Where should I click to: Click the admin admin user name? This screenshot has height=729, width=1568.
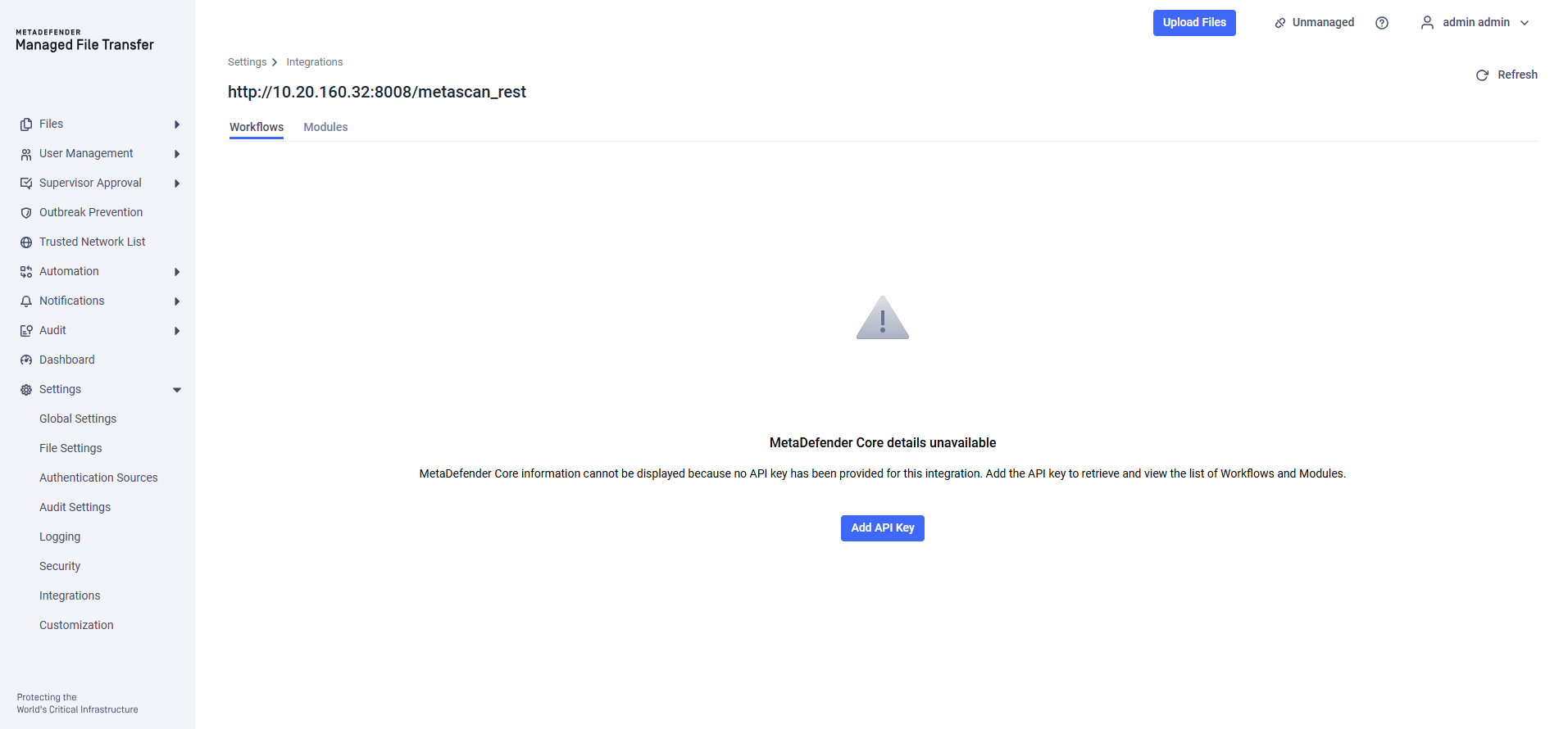[x=1476, y=23]
